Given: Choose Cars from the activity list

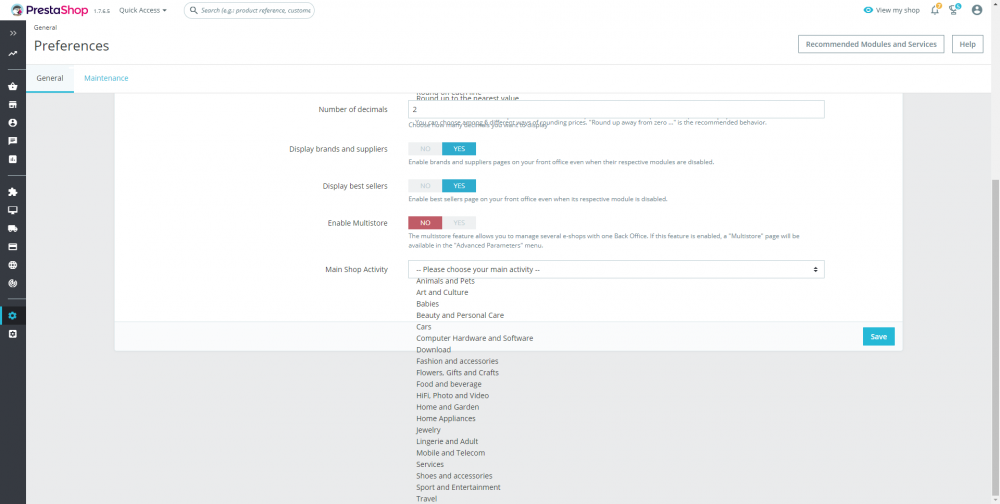Looking at the screenshot, I should click(423, 327).
